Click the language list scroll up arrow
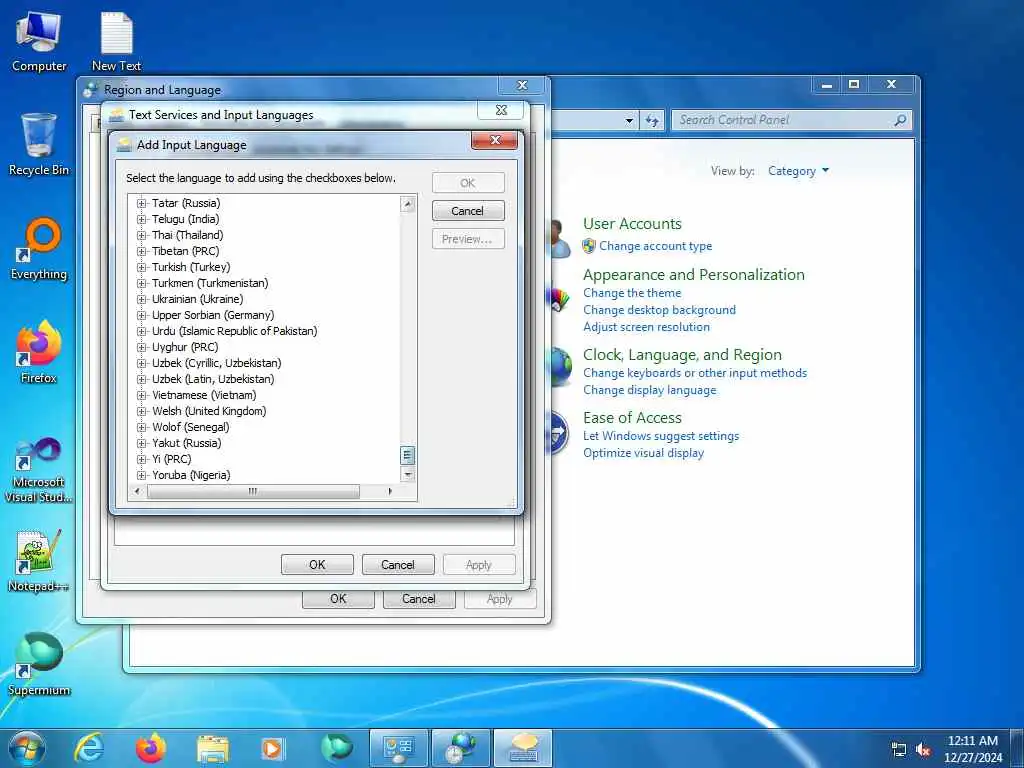This screenshot has width=1024, height=768. (408, 204)
